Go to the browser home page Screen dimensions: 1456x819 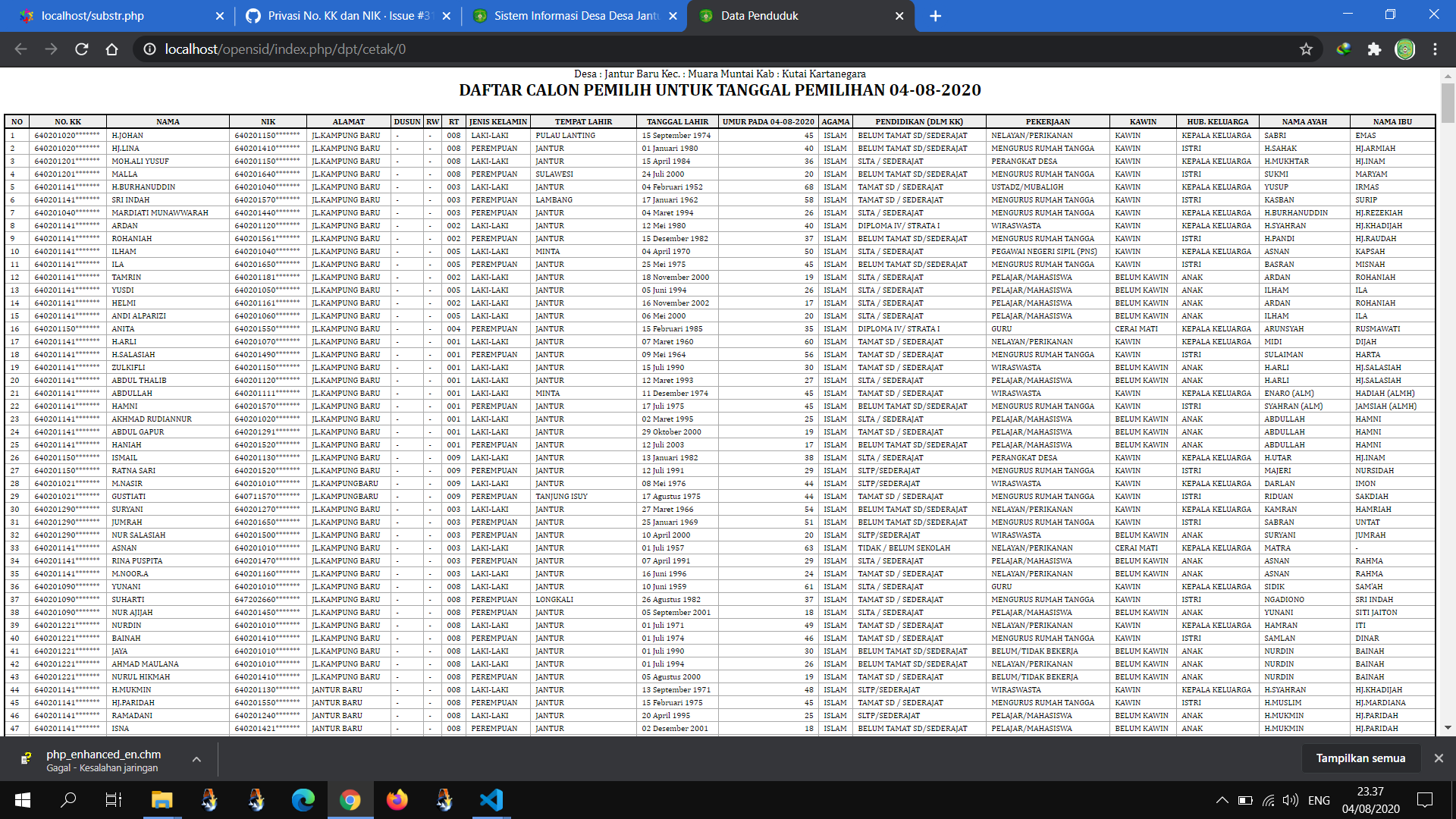[111, 49]
